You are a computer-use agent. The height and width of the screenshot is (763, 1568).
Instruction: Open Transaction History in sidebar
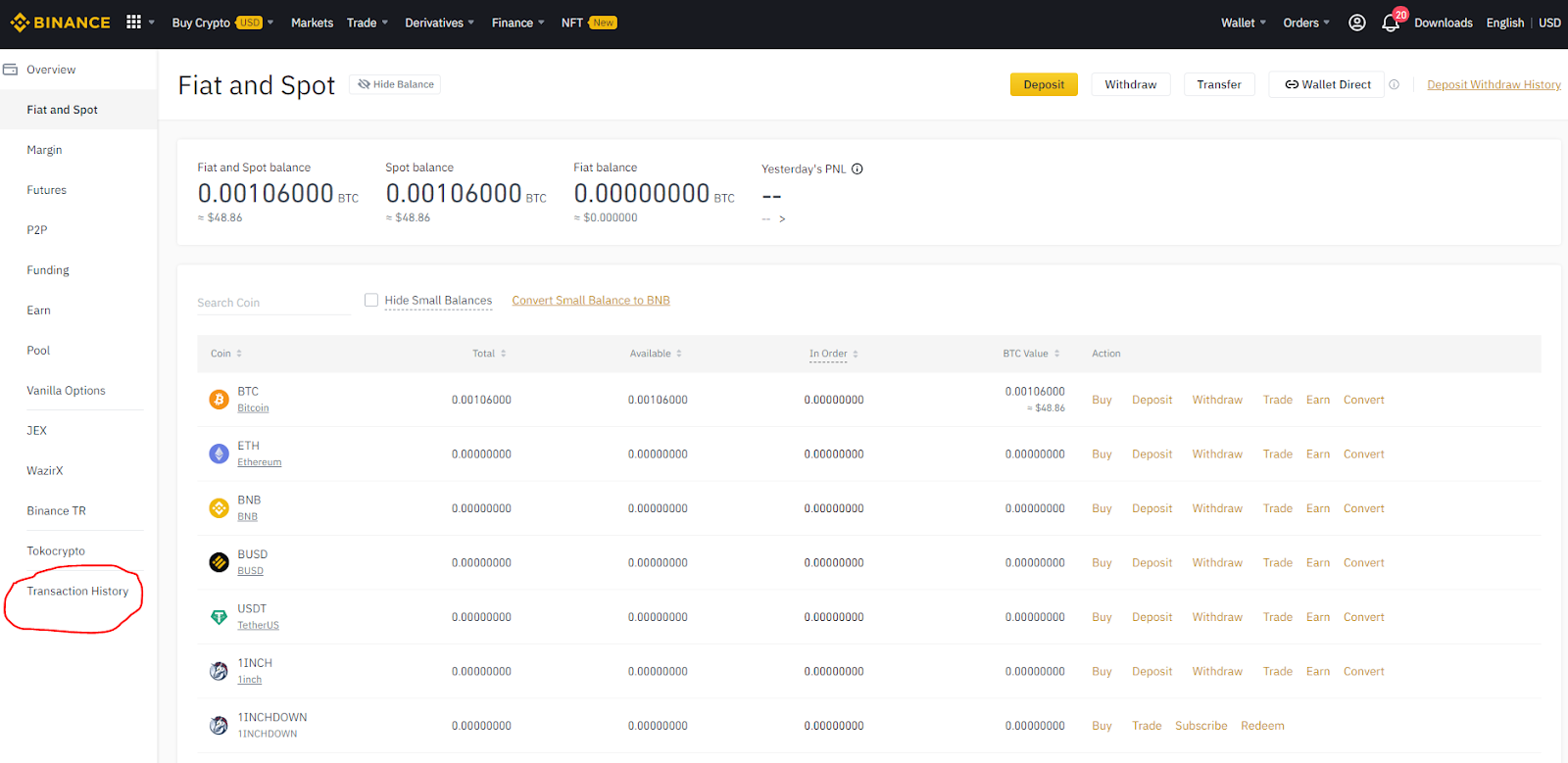(x=77, y=592)
